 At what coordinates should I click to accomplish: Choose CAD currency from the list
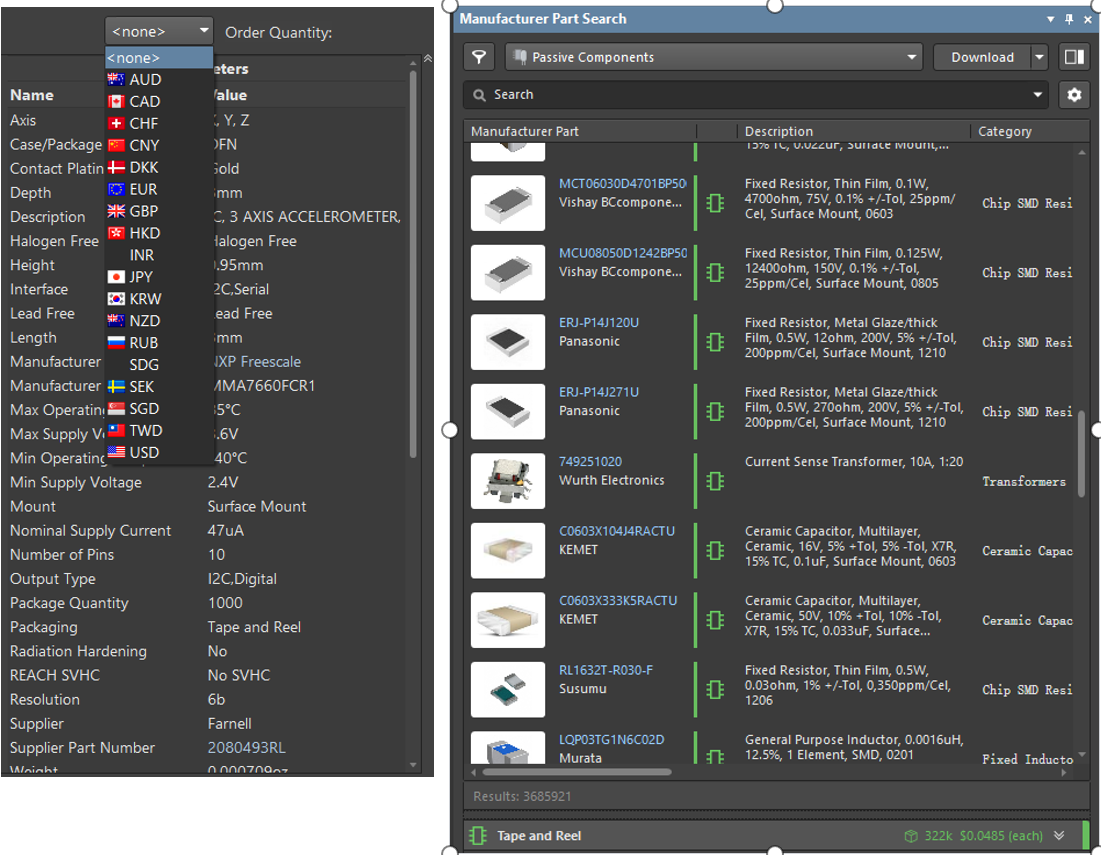(x=159, y=101)
